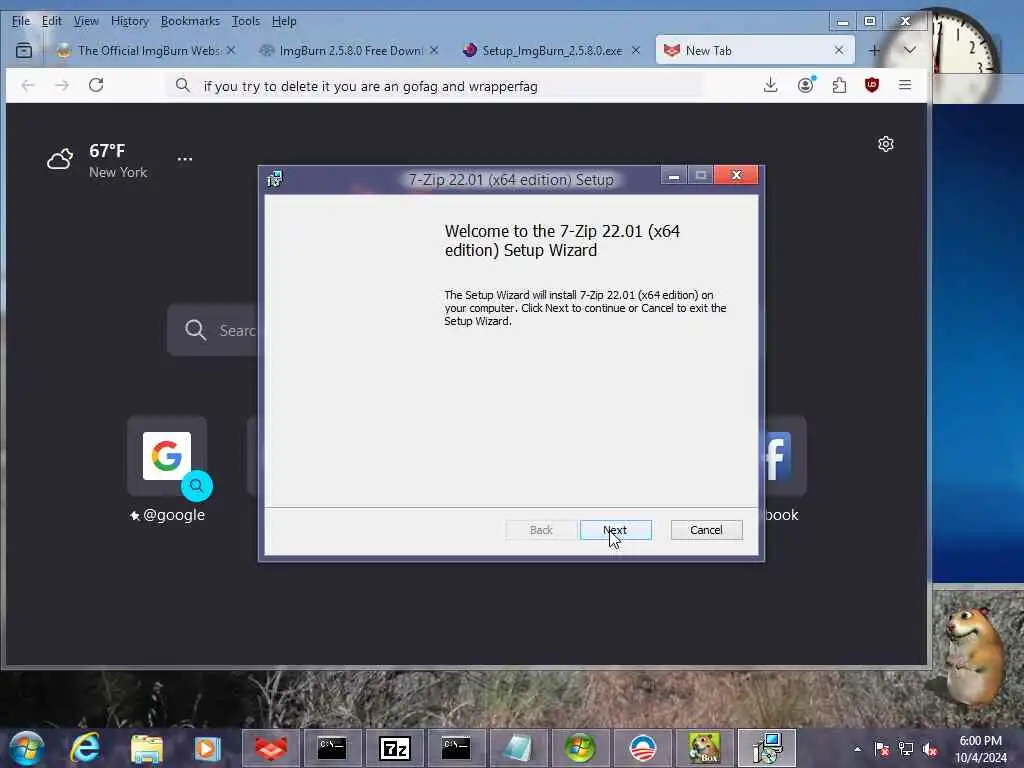The height and width of the screenshot is (768, 1024).
Task: Open the uBlock Origin shield icon
Action: [x=872, y=85]
